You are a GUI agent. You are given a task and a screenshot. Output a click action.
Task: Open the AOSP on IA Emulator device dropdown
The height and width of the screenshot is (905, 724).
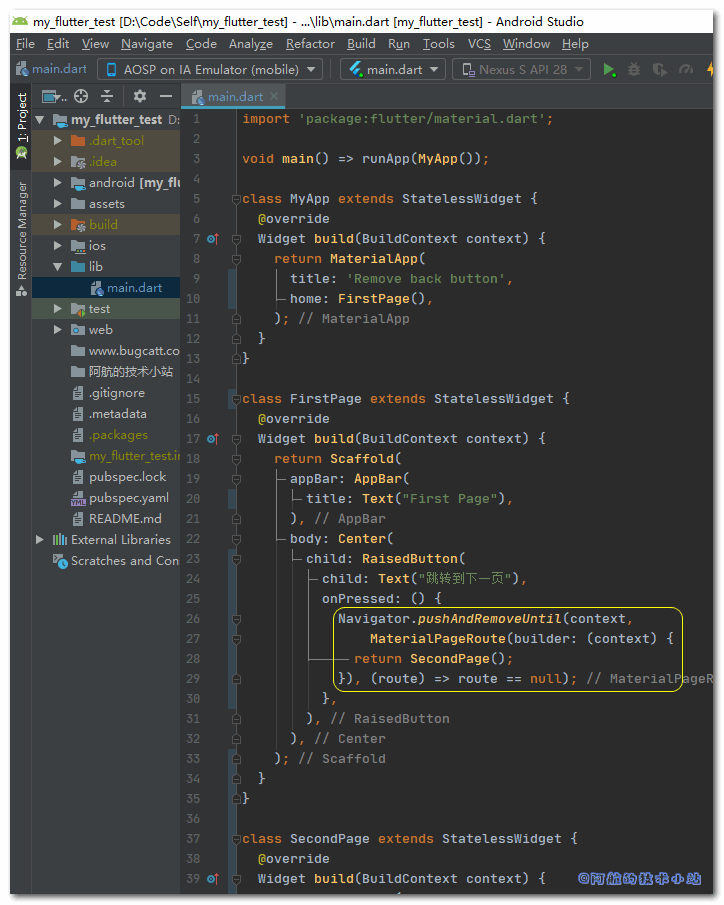pos(210,69)
